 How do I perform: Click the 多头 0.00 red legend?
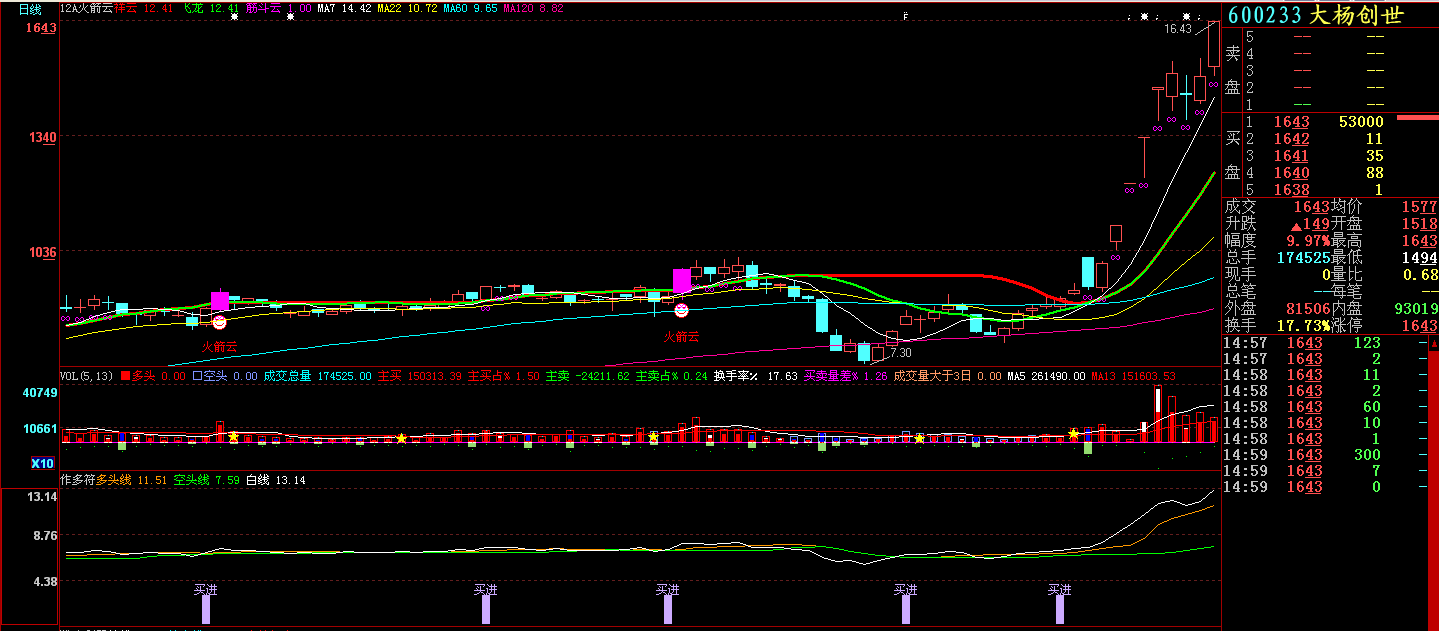154,376
